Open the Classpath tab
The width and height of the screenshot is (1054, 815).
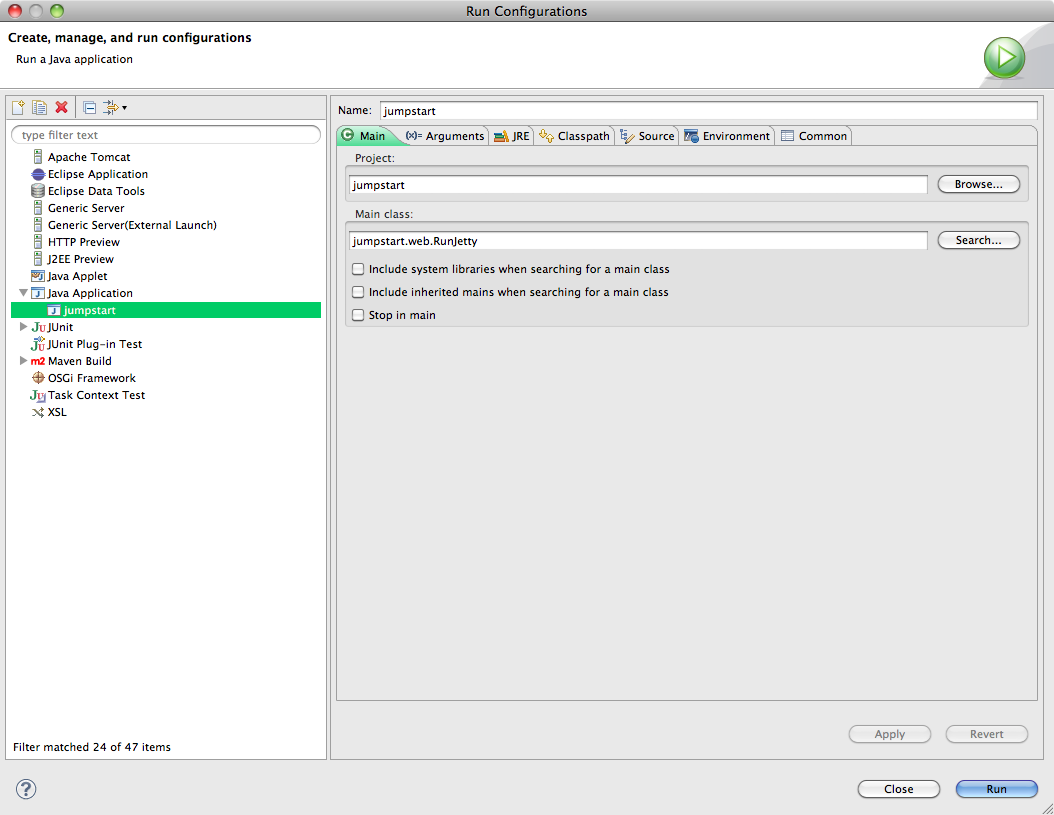(575, 136)
